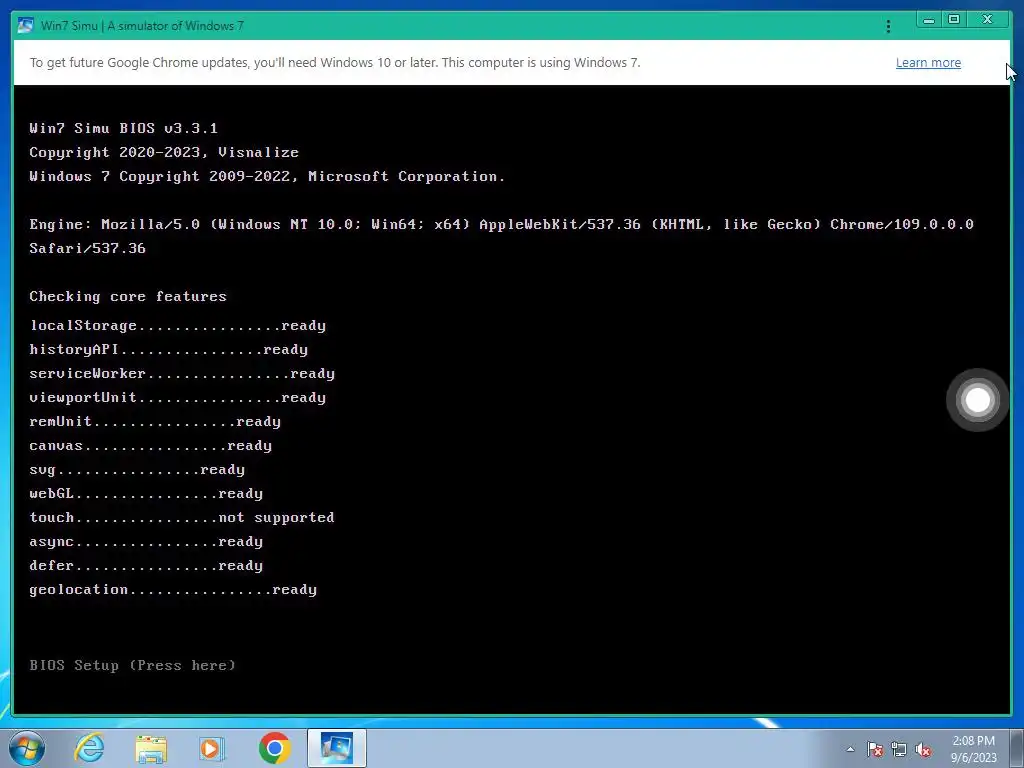
Task: Select the serviceWorker ready line
Action: point(182,374)
